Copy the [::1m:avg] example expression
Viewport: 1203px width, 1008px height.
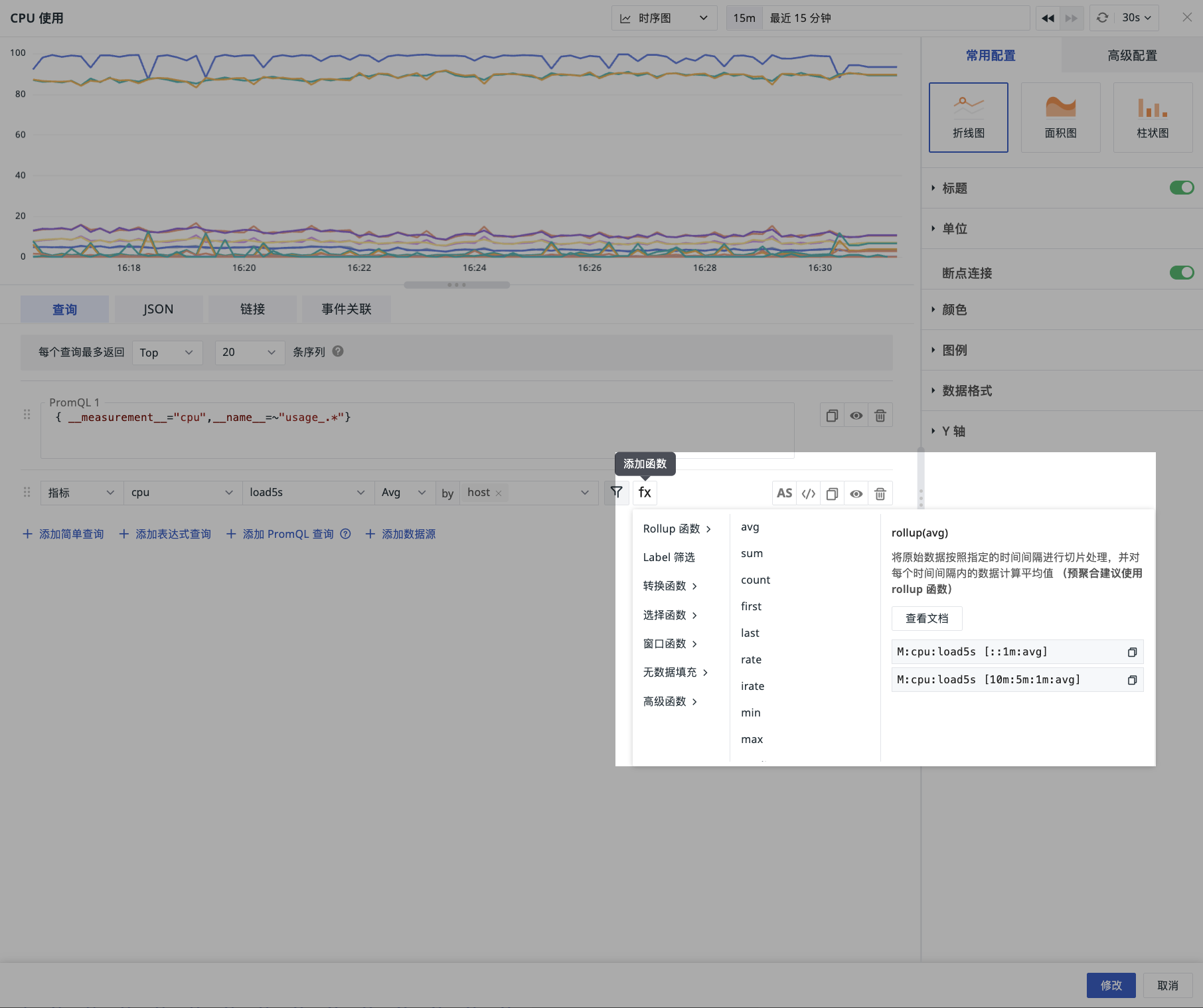tap(1133, 652)
